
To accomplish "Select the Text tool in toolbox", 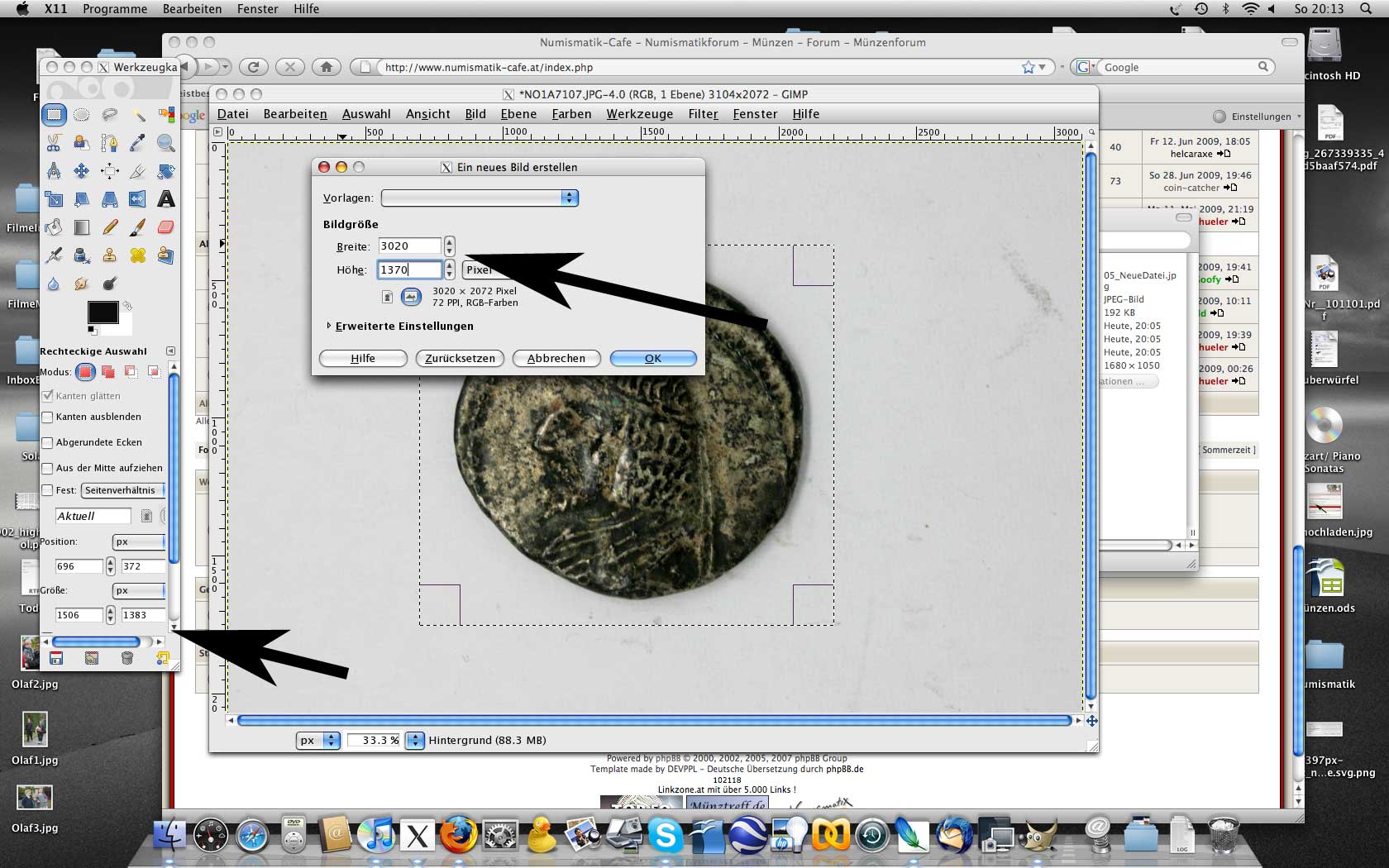I will point(165,199).
